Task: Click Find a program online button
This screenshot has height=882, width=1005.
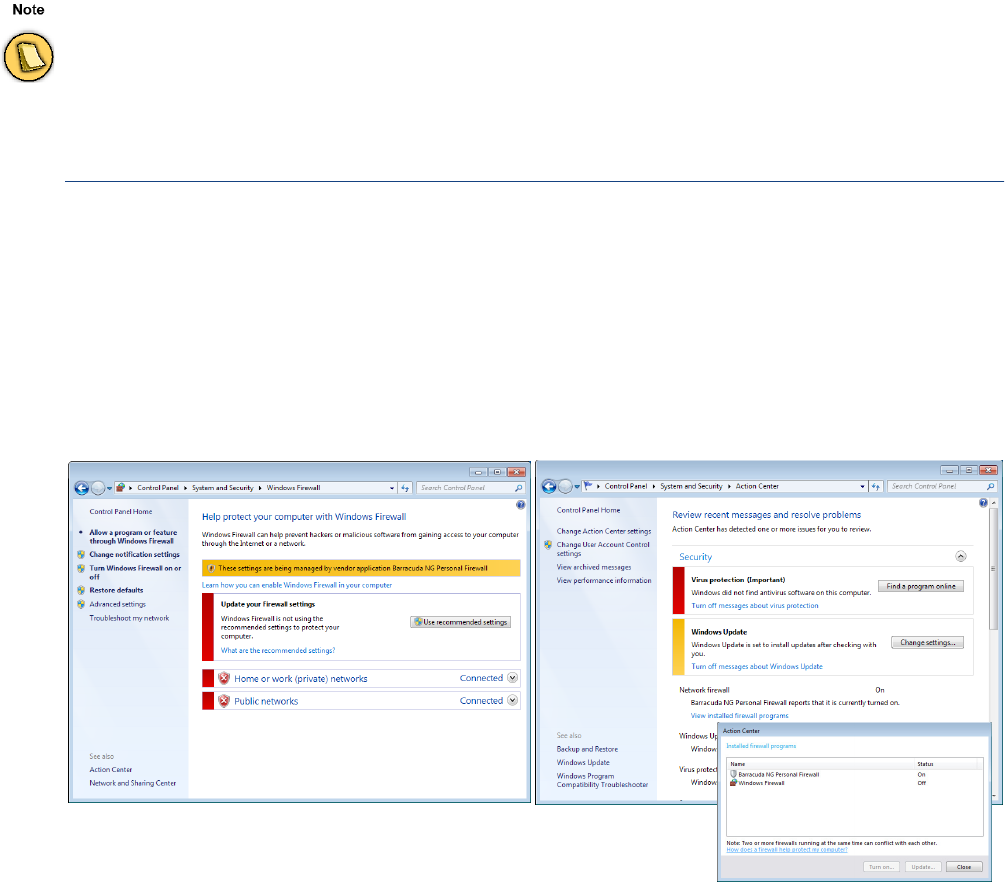Action: [x=921, y=587]
